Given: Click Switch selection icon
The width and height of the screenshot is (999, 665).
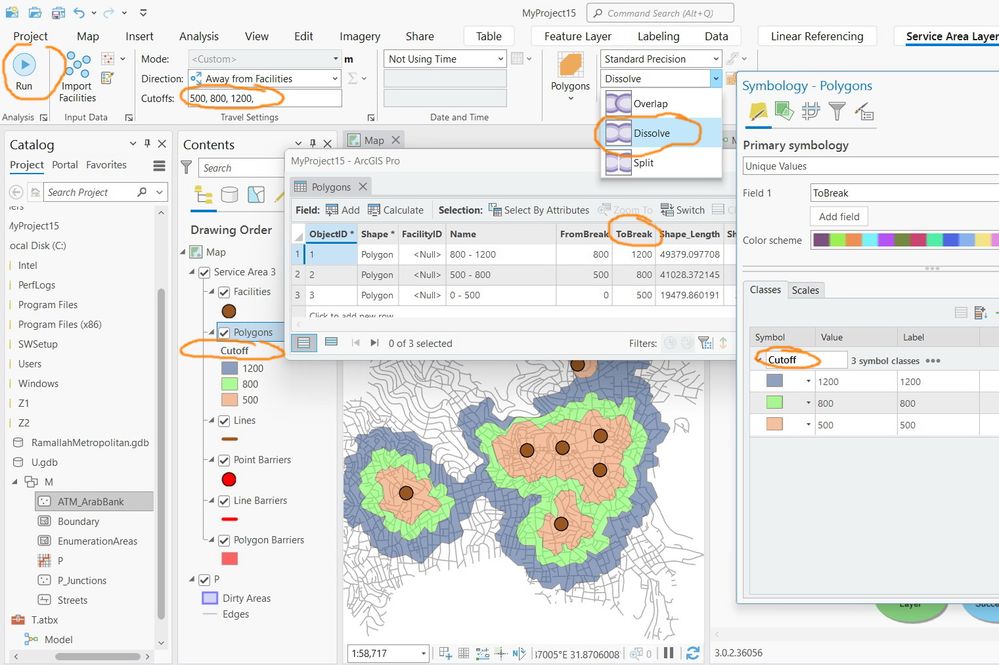Looking at the screenshot, I should click(x=667, y=210).
